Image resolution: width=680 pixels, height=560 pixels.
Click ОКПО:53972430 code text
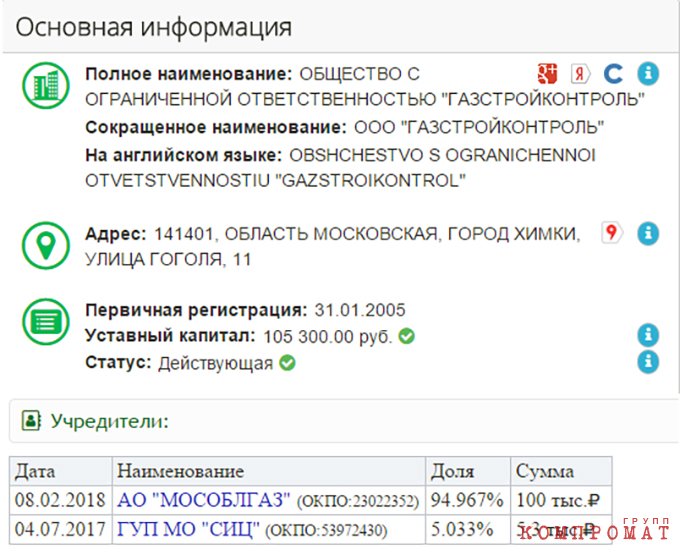(326, 531)
